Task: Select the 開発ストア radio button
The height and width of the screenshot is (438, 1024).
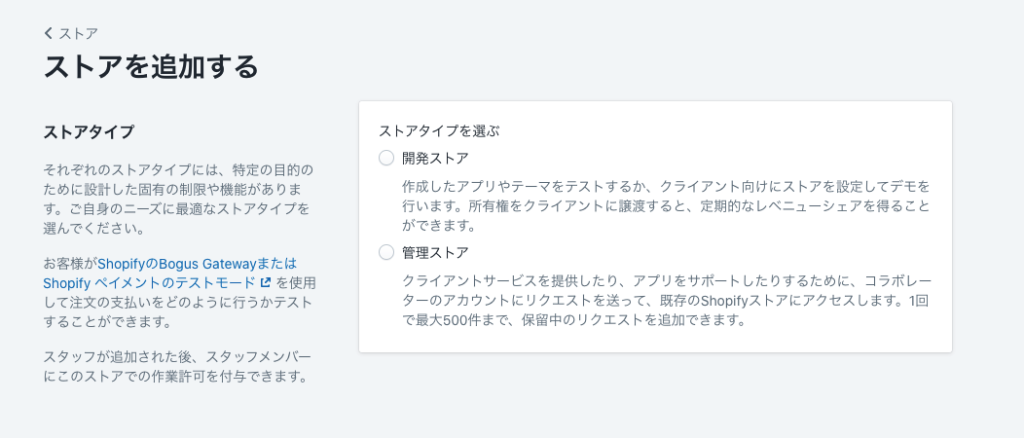Action: coord(387,158)
